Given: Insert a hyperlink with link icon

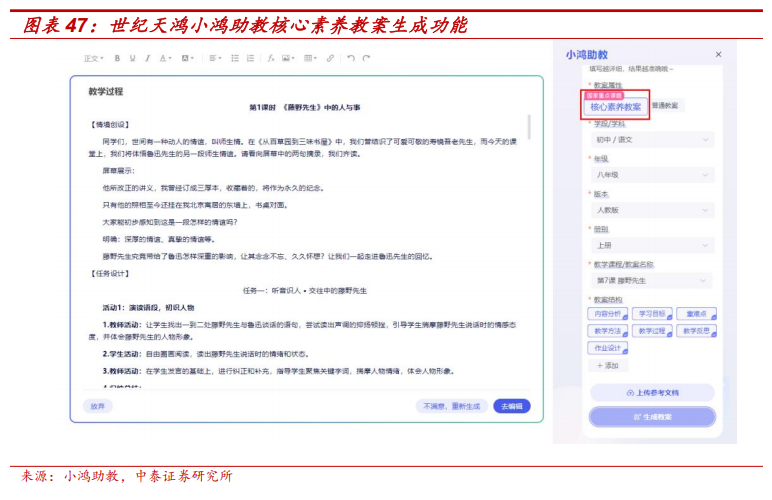Looking at the screenshot, I should (330, 58).
